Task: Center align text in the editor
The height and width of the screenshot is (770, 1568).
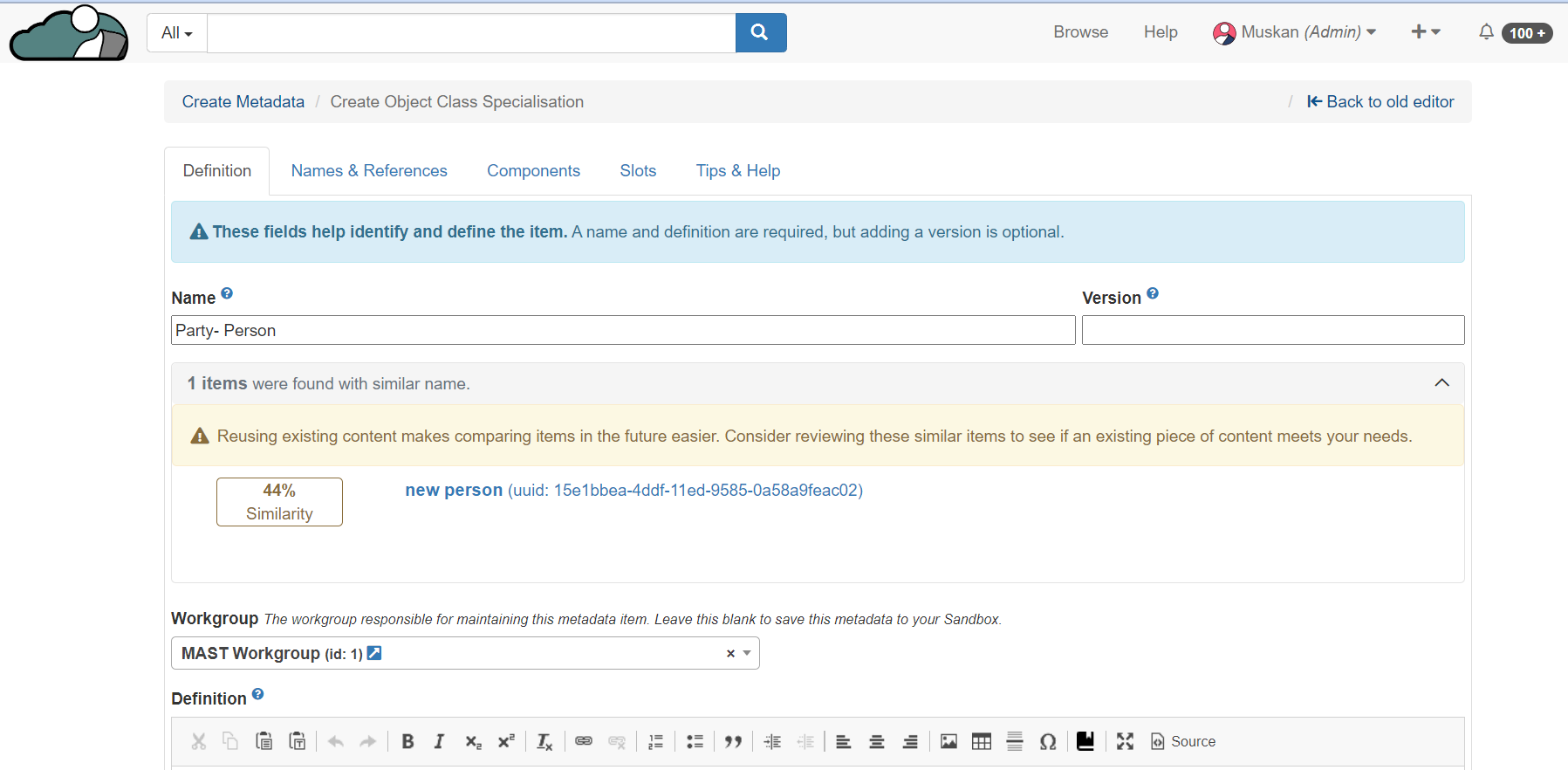Action: coord(877,741)
